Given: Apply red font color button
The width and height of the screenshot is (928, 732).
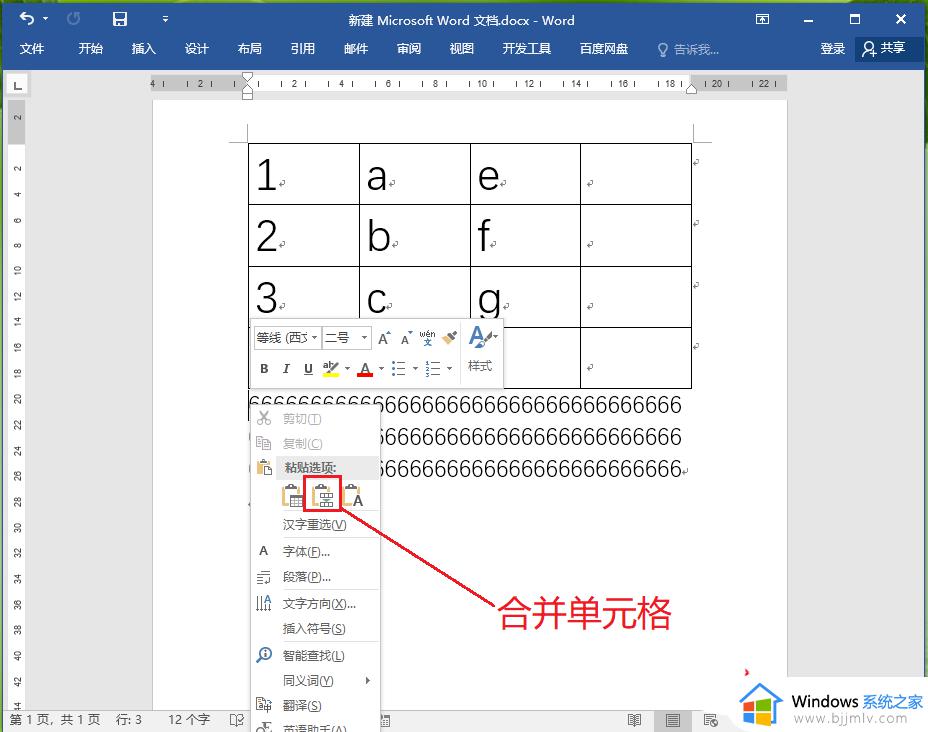Looking at the screenshot, I should click(x=365, y=369).
